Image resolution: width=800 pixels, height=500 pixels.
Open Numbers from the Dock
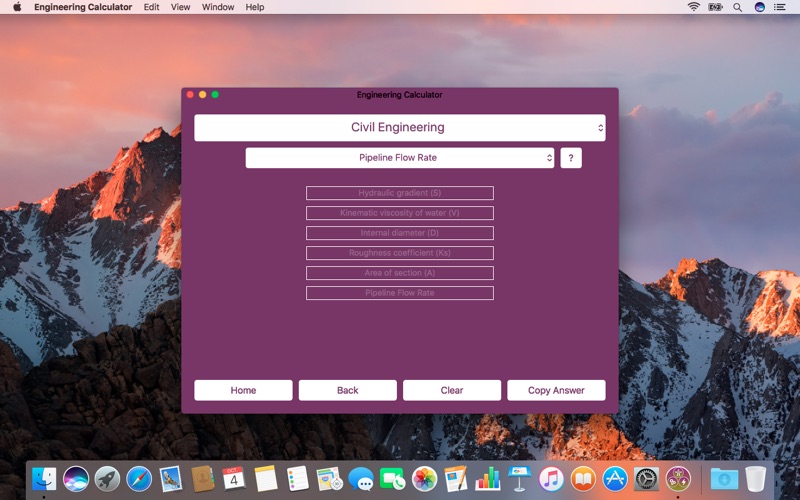[488, 479]
